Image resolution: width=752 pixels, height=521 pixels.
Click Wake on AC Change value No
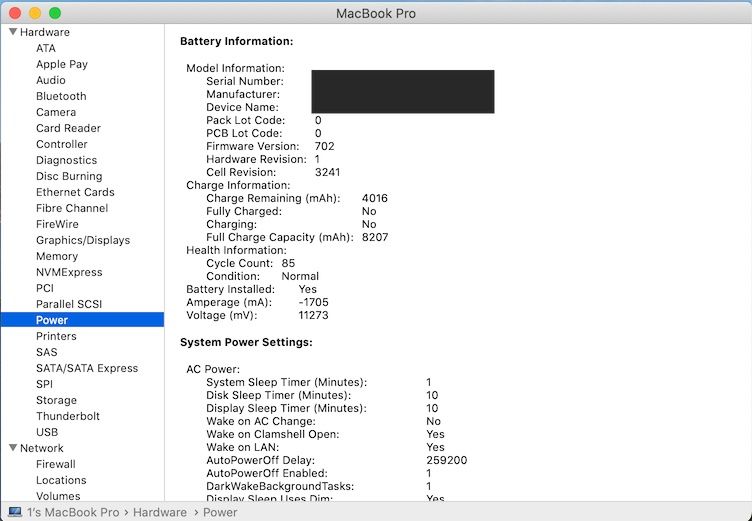tap(433, 421)
